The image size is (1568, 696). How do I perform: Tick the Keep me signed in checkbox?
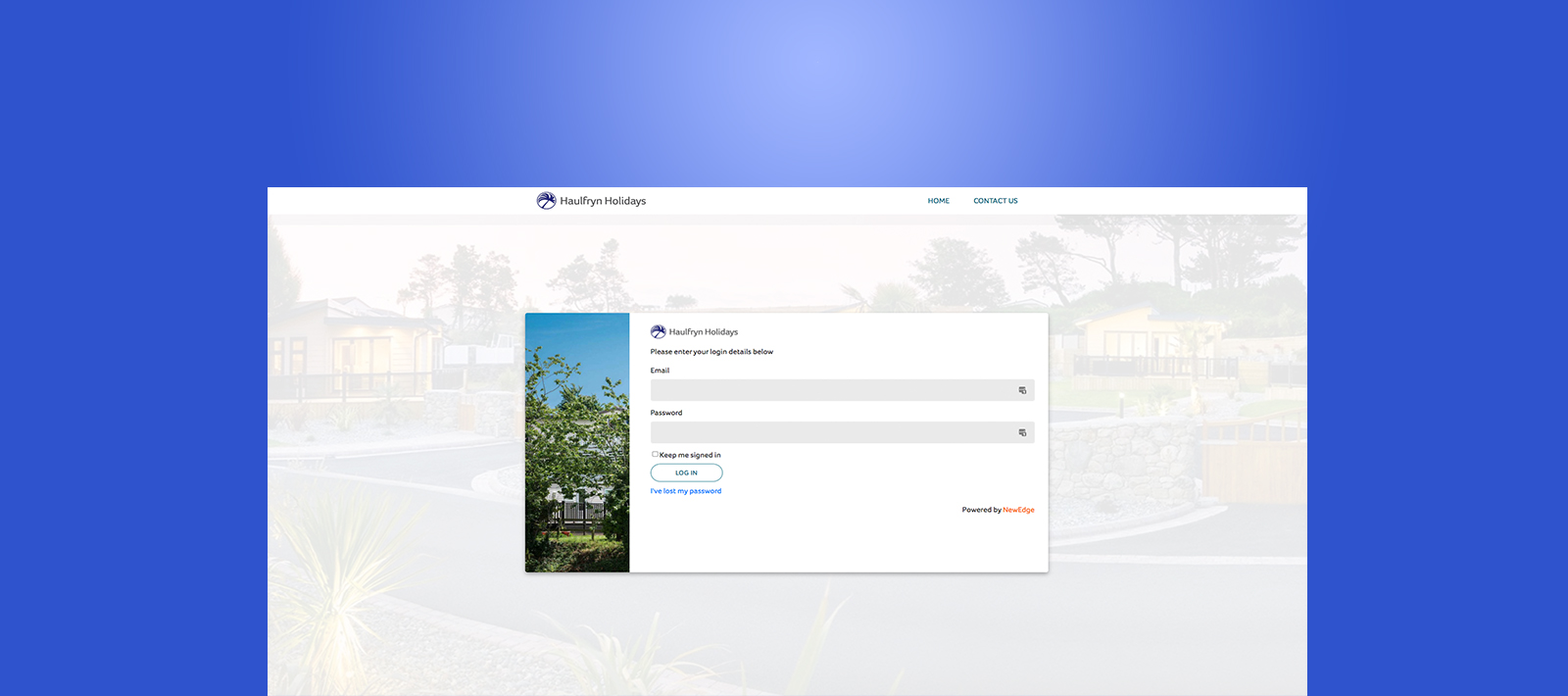(655, 454)
